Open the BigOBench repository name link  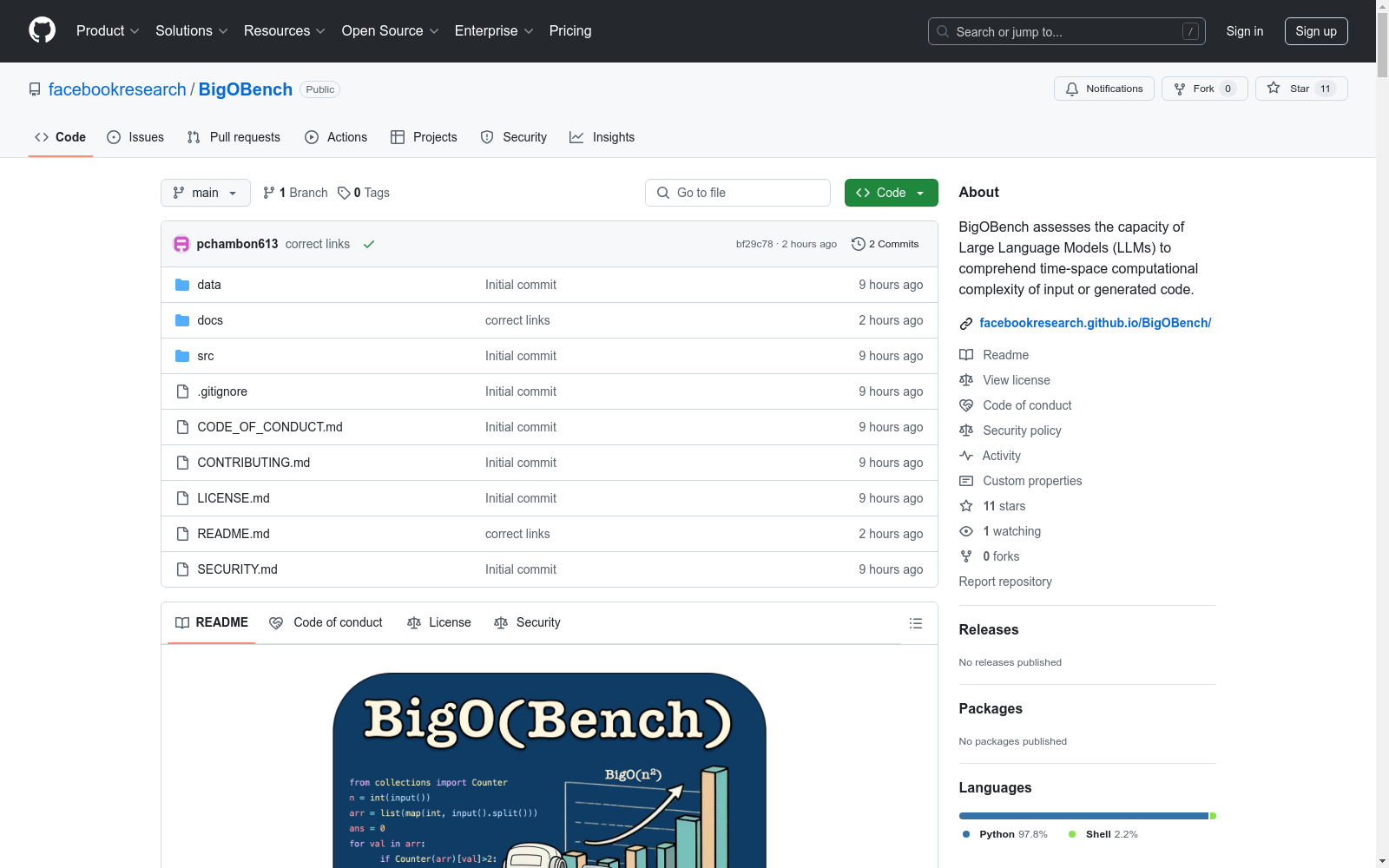click(x=246, y=89)
